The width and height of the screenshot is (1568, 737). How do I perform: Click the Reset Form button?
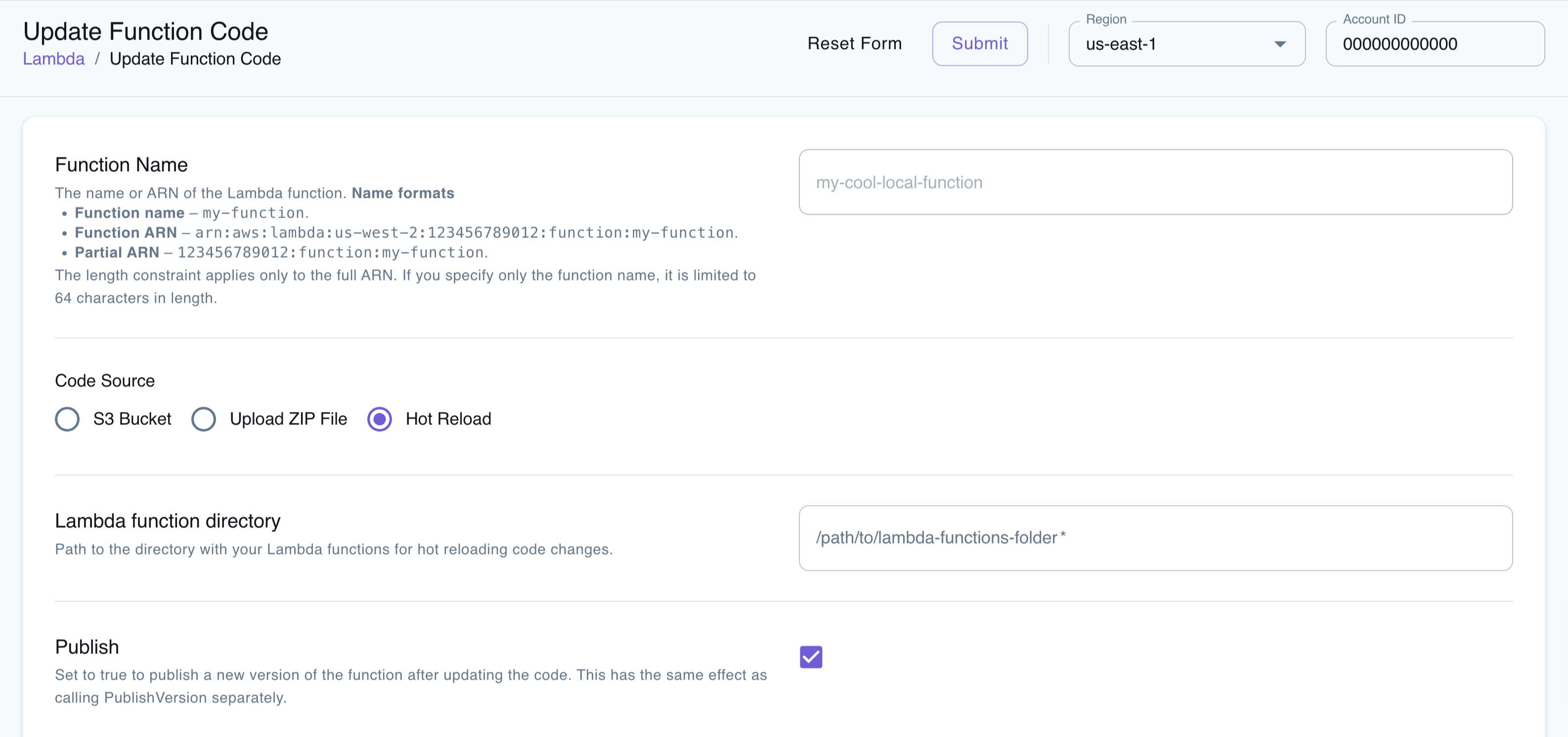pyautogui.click(x=855, y=43)
